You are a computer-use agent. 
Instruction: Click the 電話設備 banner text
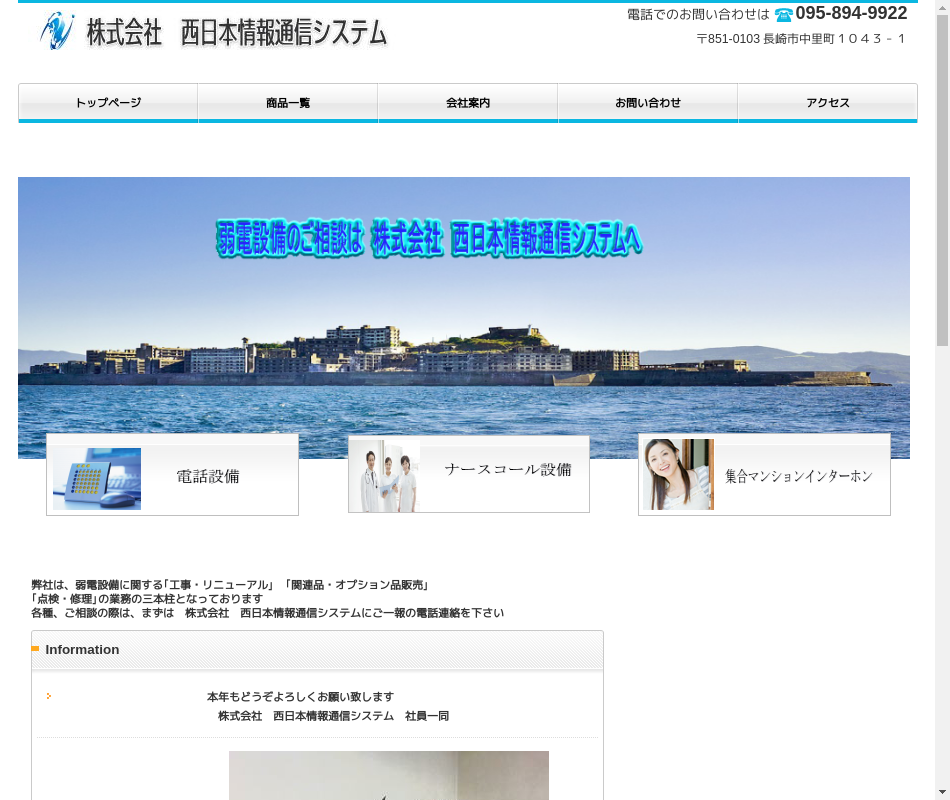coord(208,477)
